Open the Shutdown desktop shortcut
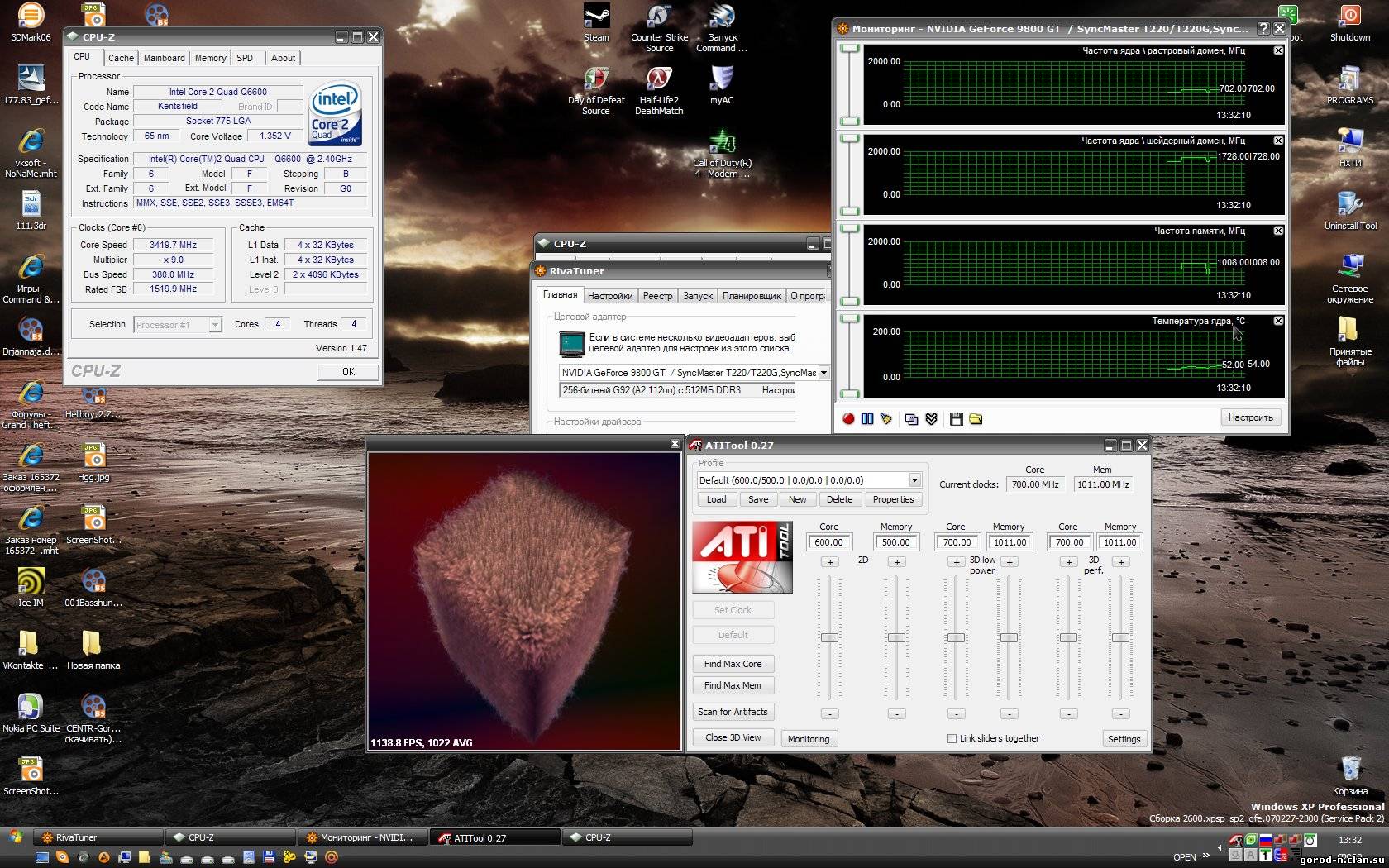Viewport: 1389px width, 868px height. pyautogui.click(x=1350, y=22)
